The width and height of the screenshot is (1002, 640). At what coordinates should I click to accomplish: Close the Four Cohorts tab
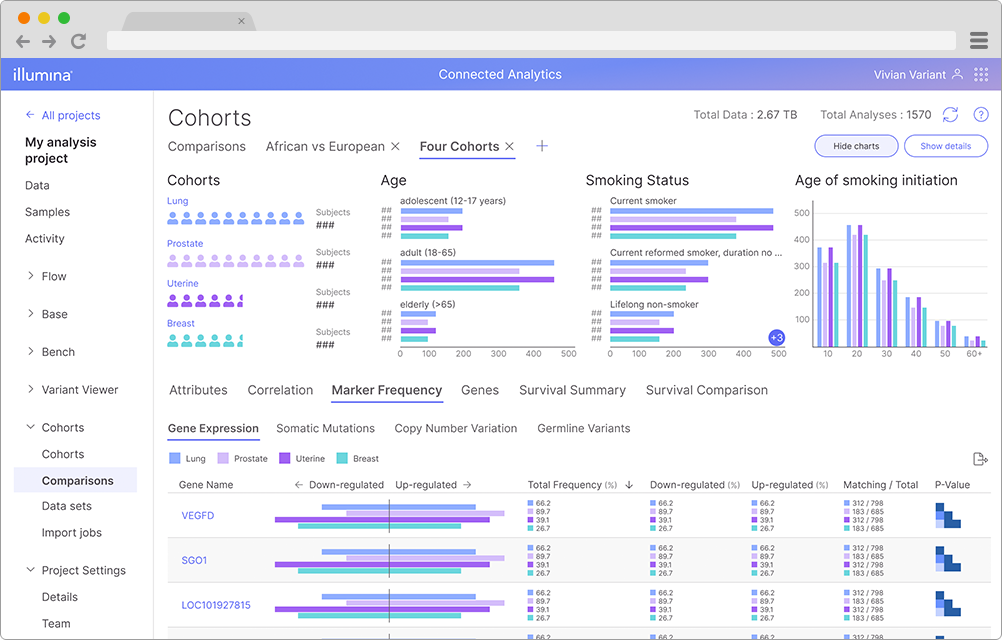click(509, 146)
